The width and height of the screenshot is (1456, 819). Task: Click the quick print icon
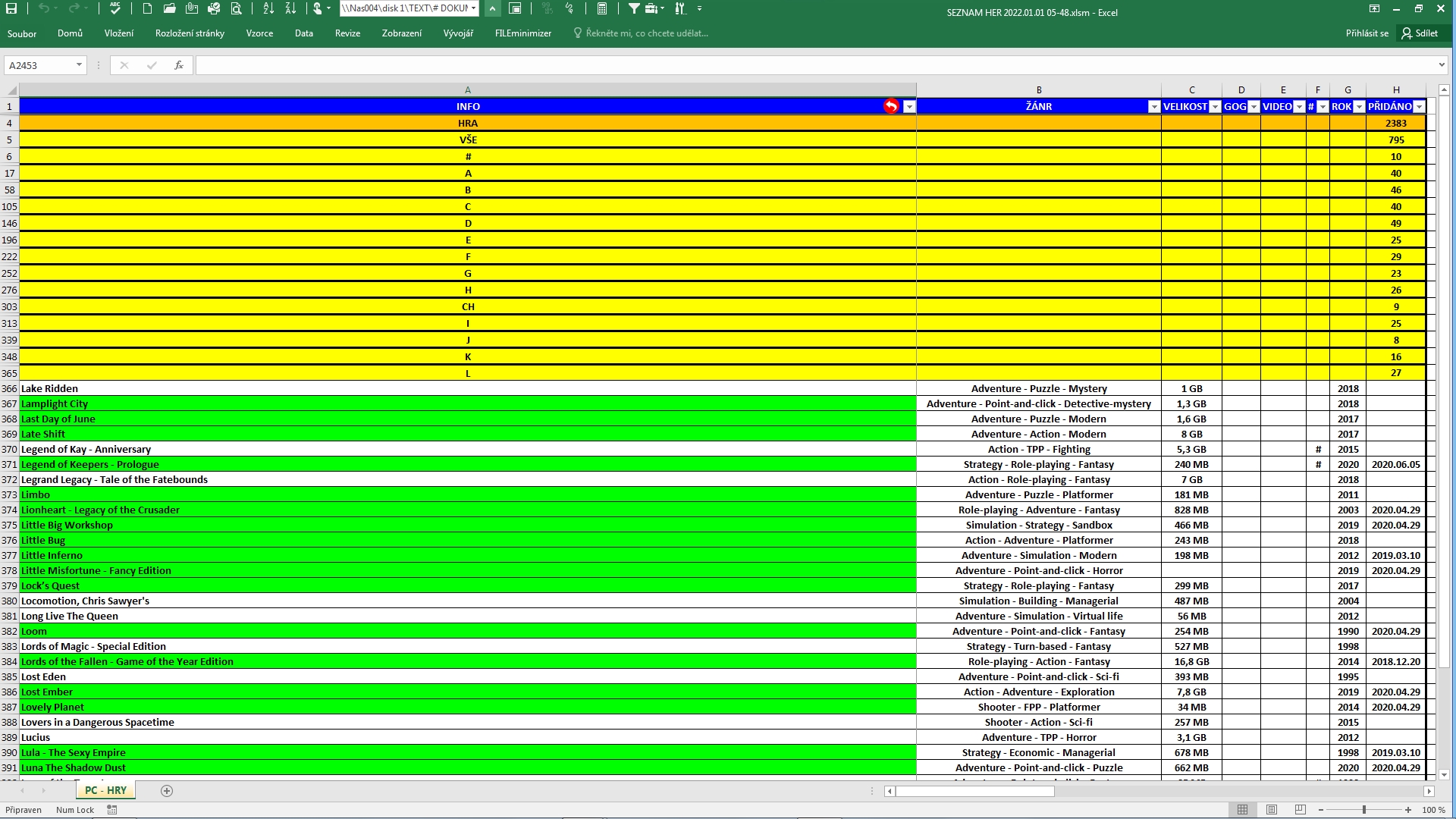tap(214, 9)
